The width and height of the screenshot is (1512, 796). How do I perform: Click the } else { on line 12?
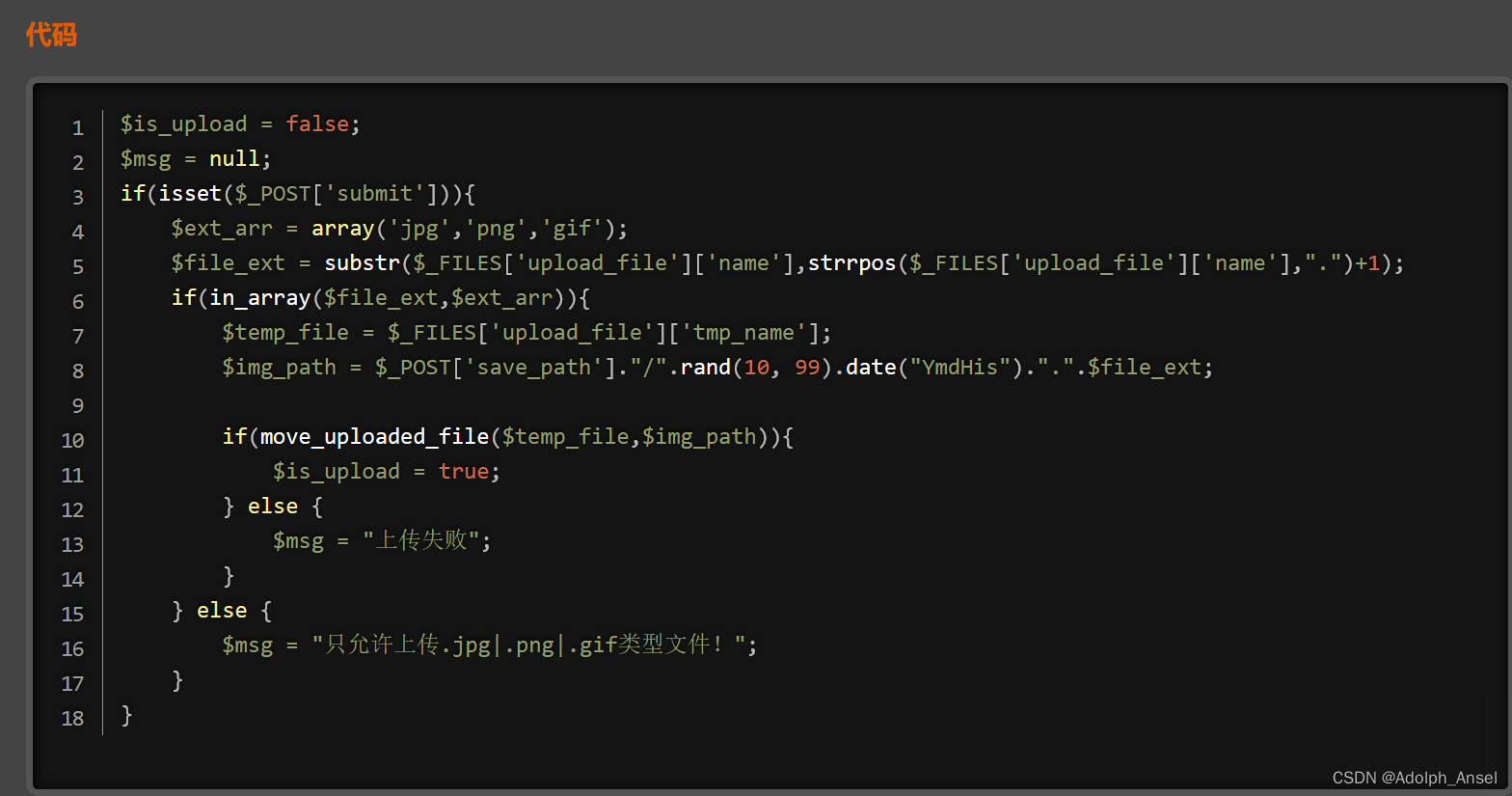tap(273, 507)
